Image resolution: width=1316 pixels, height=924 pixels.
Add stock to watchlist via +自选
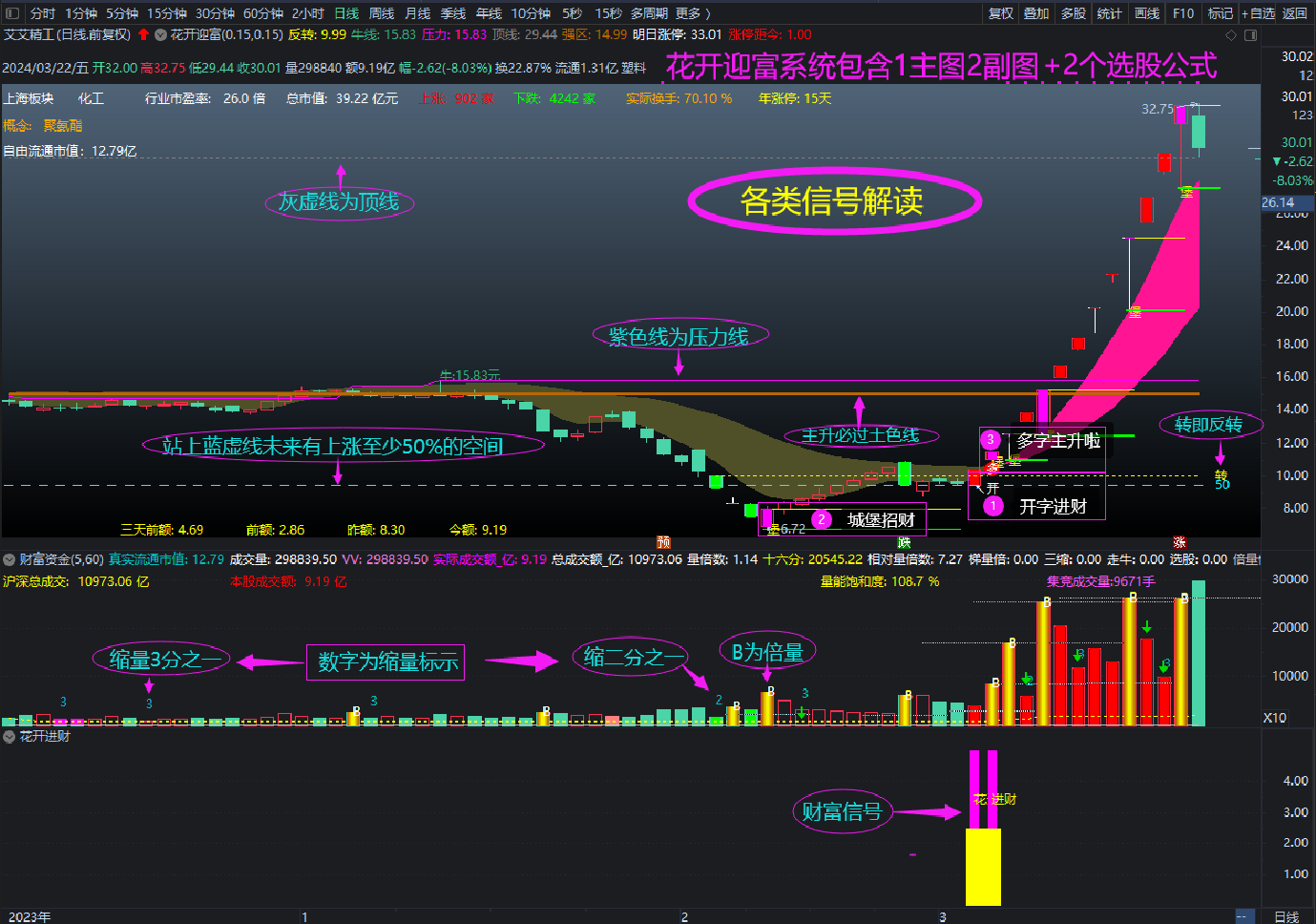coord(1258,13)
